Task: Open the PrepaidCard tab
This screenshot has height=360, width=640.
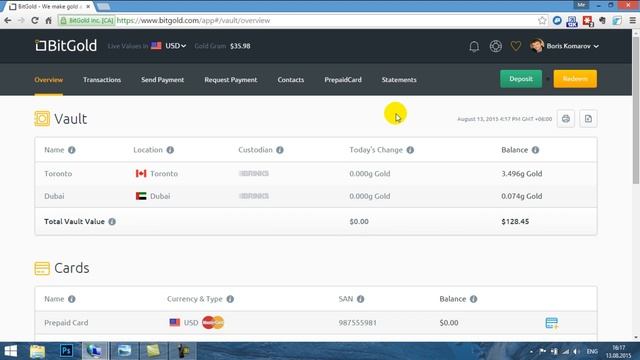Action: pyautogui.click(x=343, y=80)
